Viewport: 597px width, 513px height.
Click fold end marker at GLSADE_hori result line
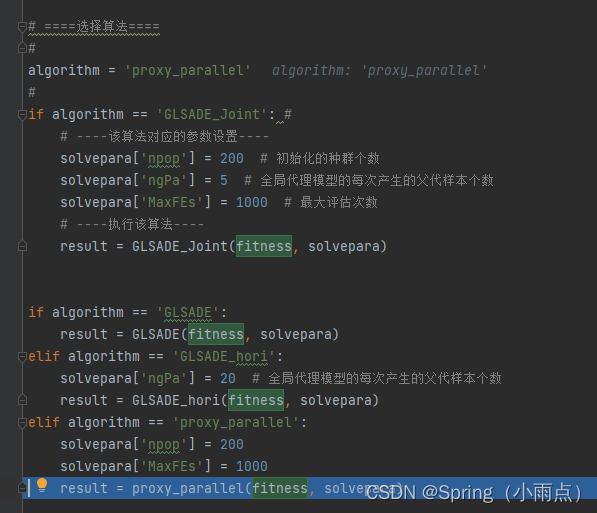(x=22, y=400)
